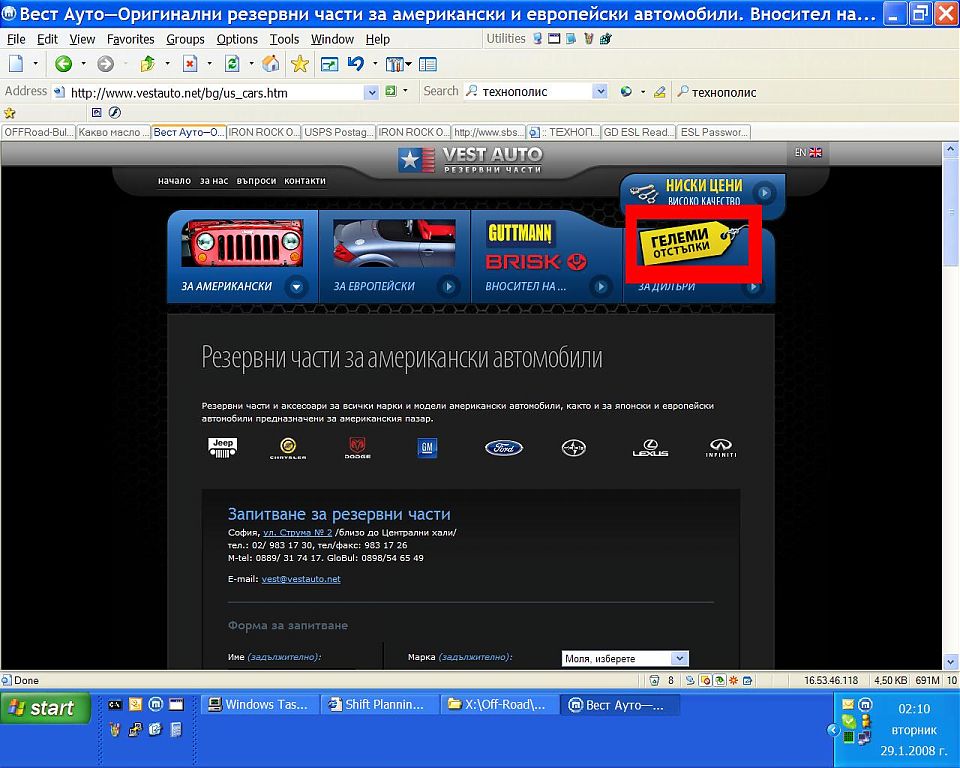The width and height of the screenshot is (960, 768).
Task: Toggle the popup blocker icon in status bar
Action: click(705, 680)
